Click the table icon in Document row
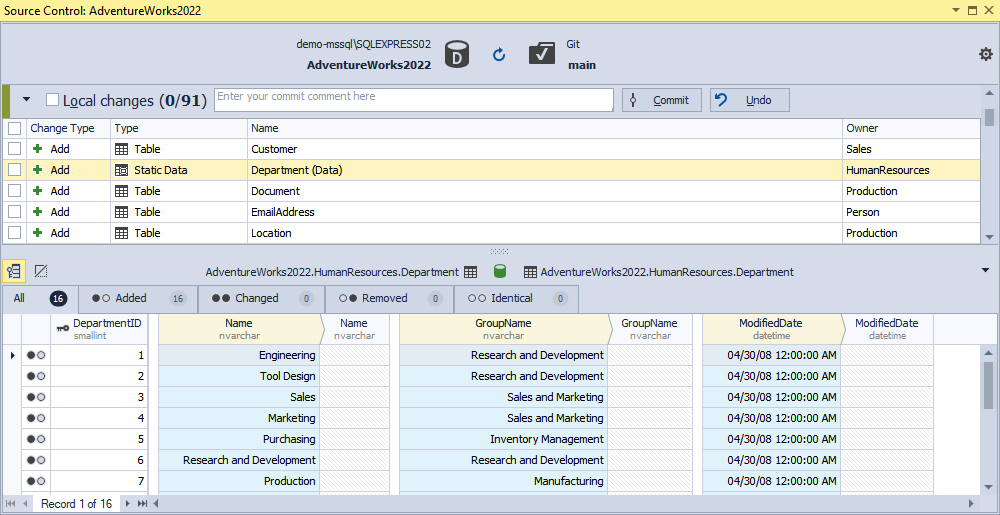The height and width of the screenshot is (515, 1000). pyautogui.click(x=121, y=191)
